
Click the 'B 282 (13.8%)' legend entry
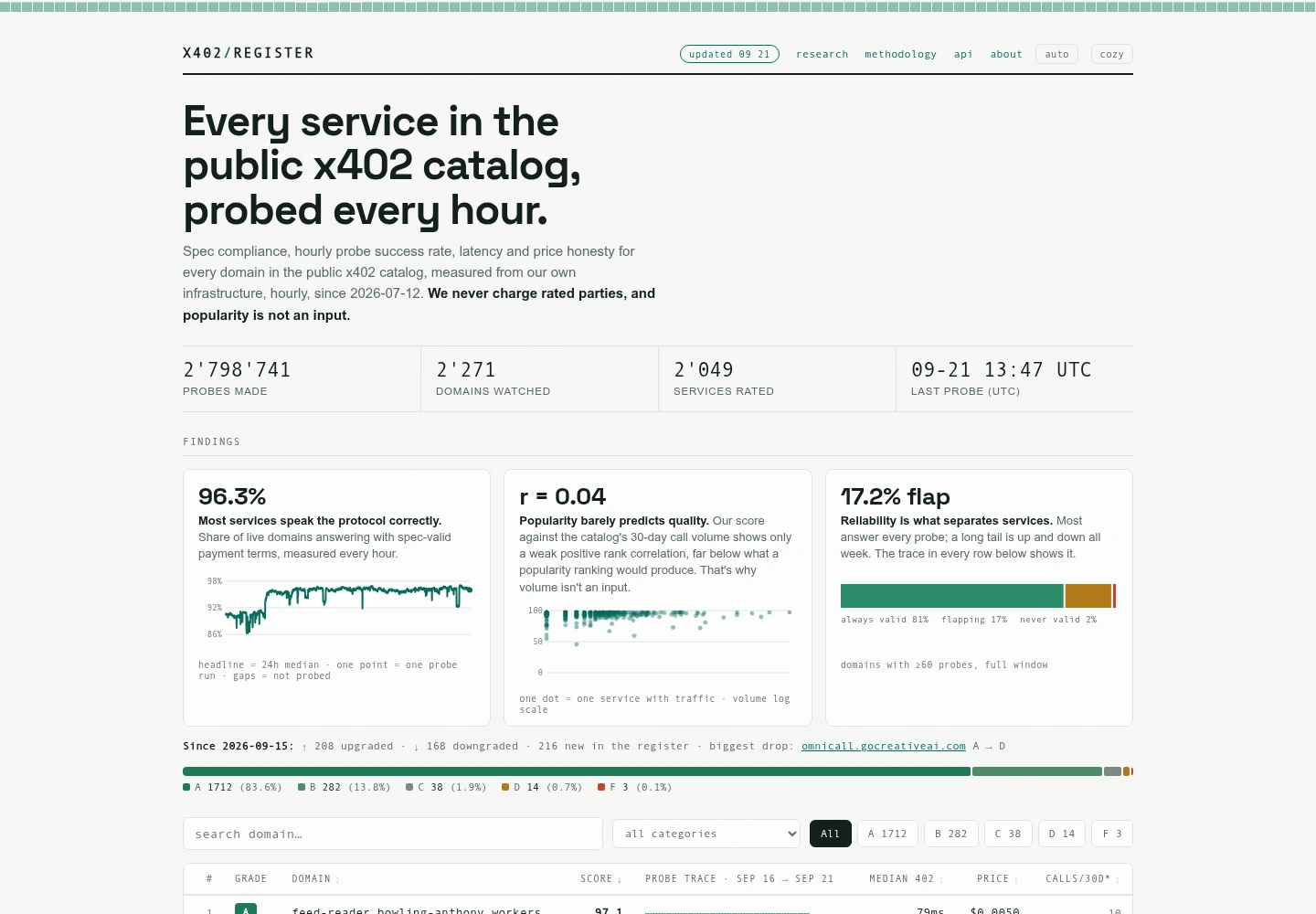pyautogui.click(x=345, y=787)
